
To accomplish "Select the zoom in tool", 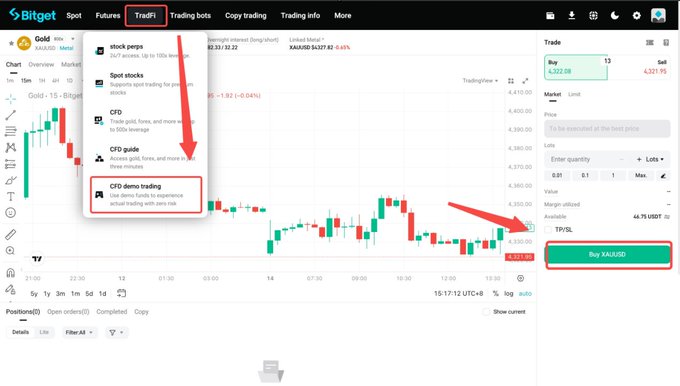I will (11, 251).
